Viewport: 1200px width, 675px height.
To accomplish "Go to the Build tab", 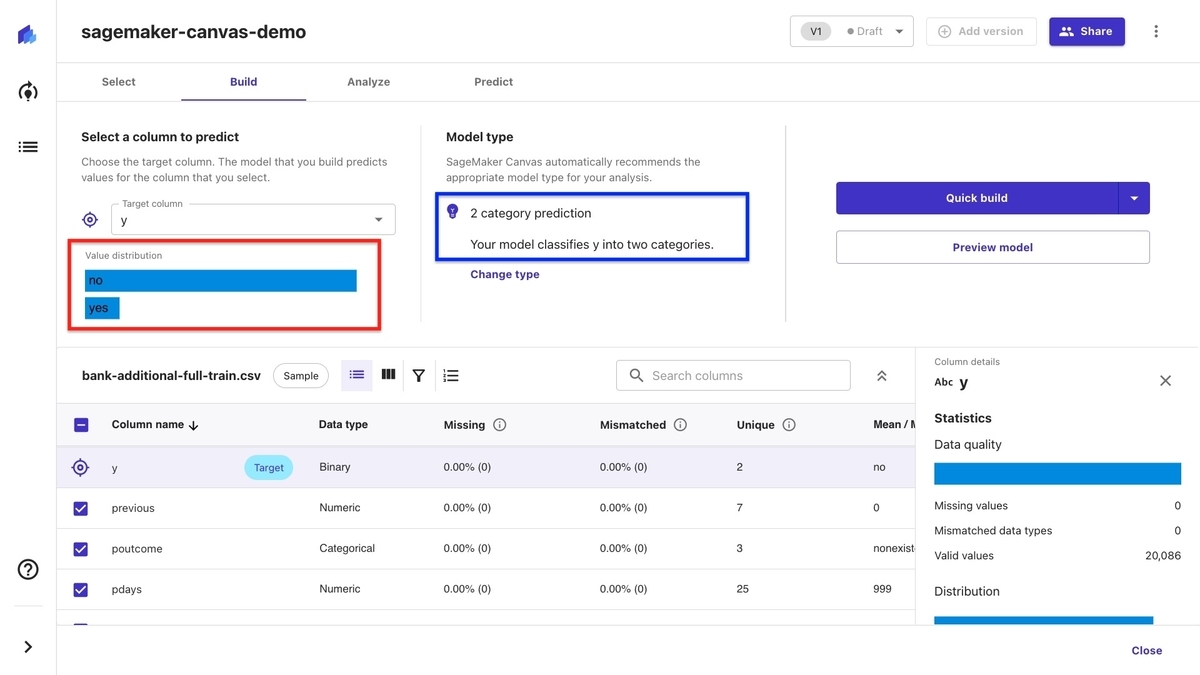I will click(244, 82).
